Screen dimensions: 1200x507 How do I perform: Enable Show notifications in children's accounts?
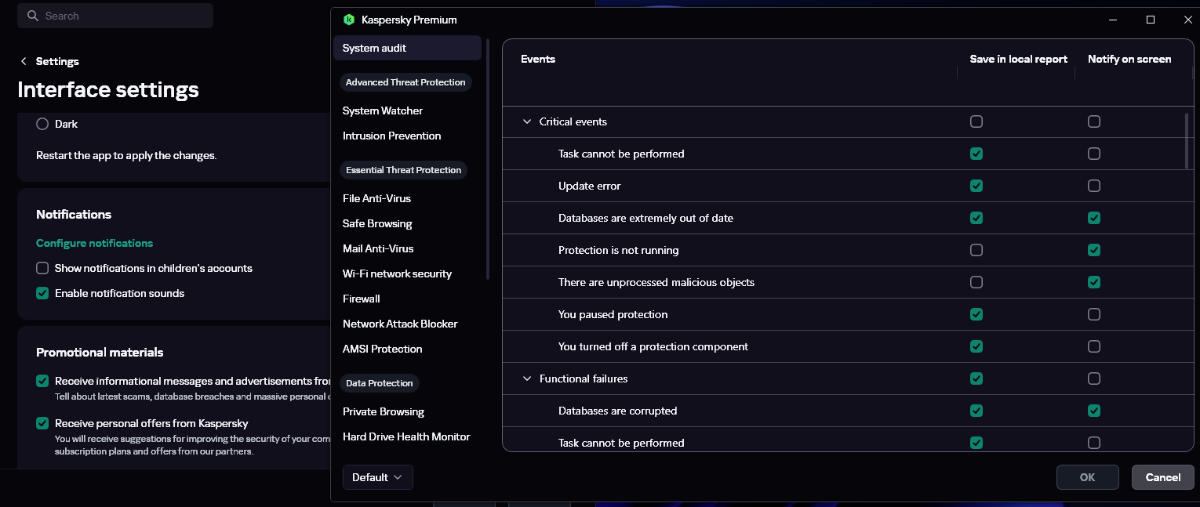click(x=43, y=268)
